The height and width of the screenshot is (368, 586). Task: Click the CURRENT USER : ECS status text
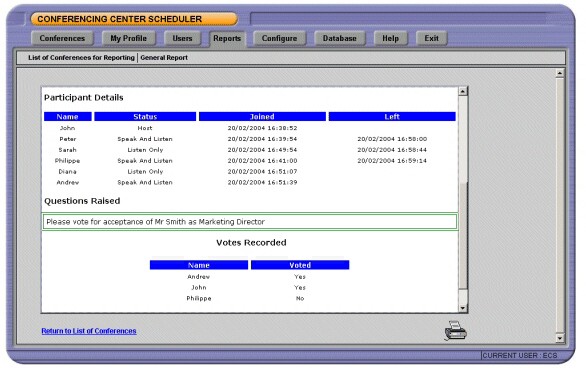click(x=520, y=355)
